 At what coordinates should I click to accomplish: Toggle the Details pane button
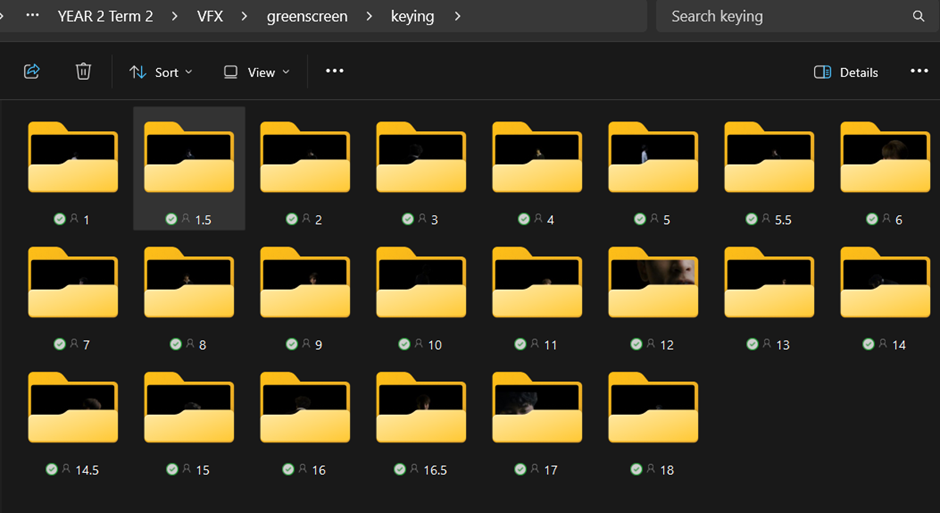[846, 72]
